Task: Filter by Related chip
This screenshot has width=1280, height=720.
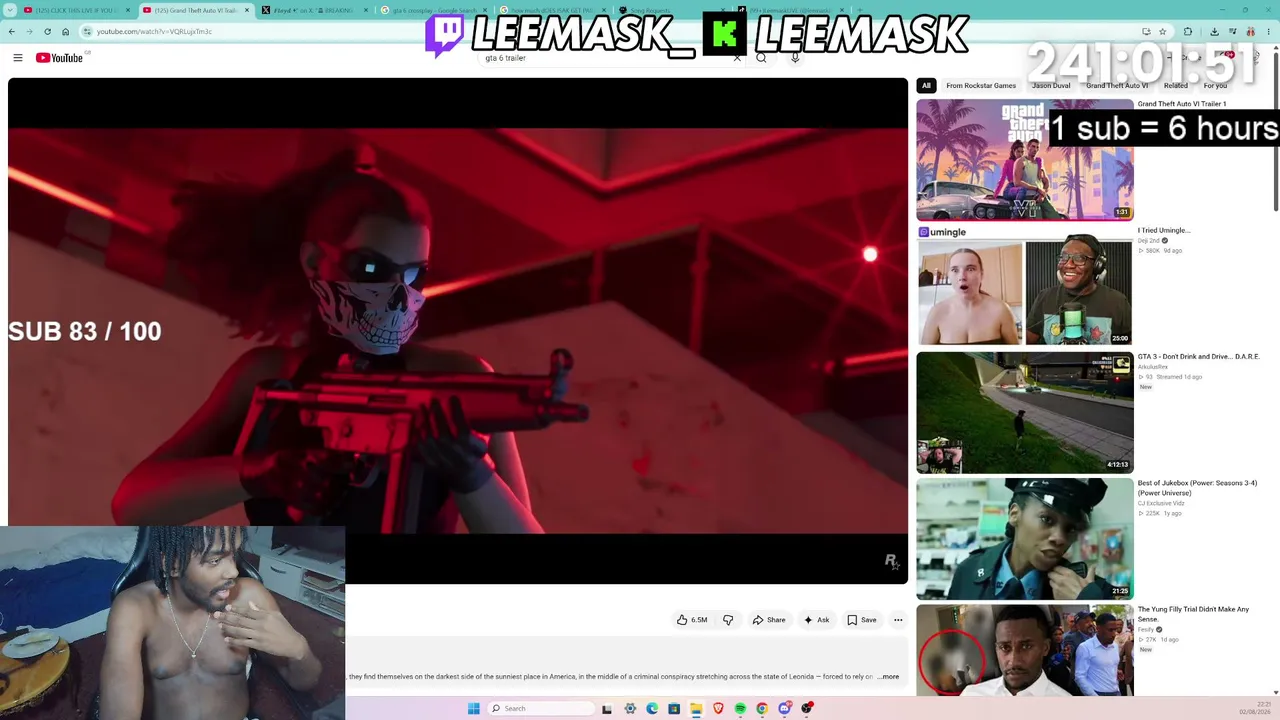Action: pos(1176,86)
